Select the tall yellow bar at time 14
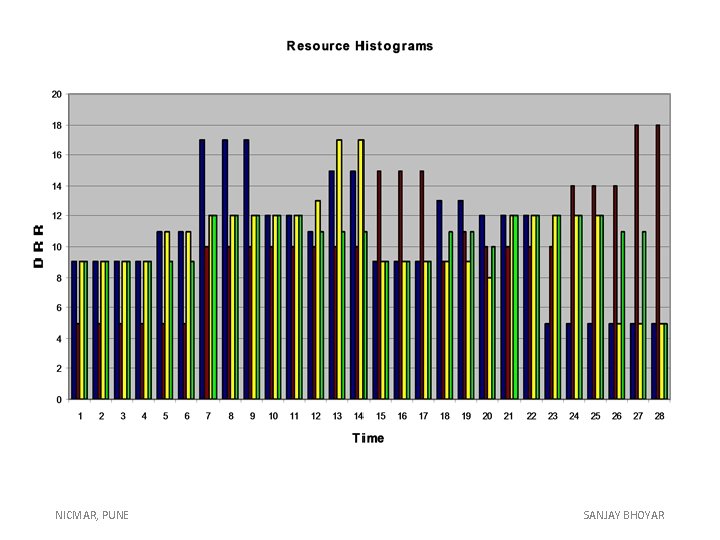This screenshot has height=540, width=720. (360, 269)
